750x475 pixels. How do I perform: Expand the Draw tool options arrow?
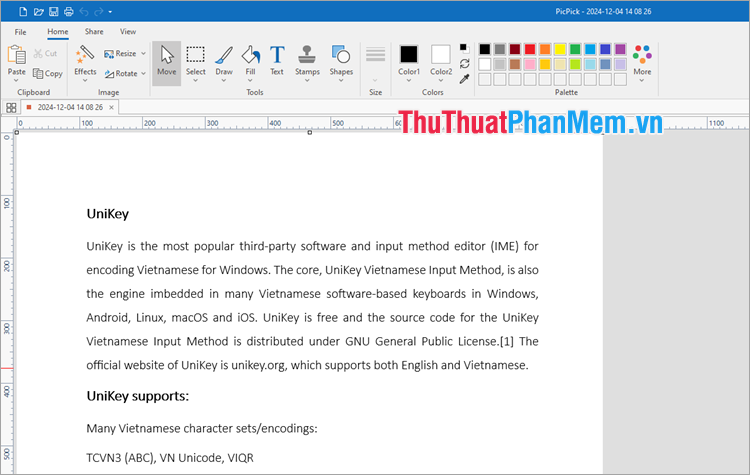(x=224, y=80)
